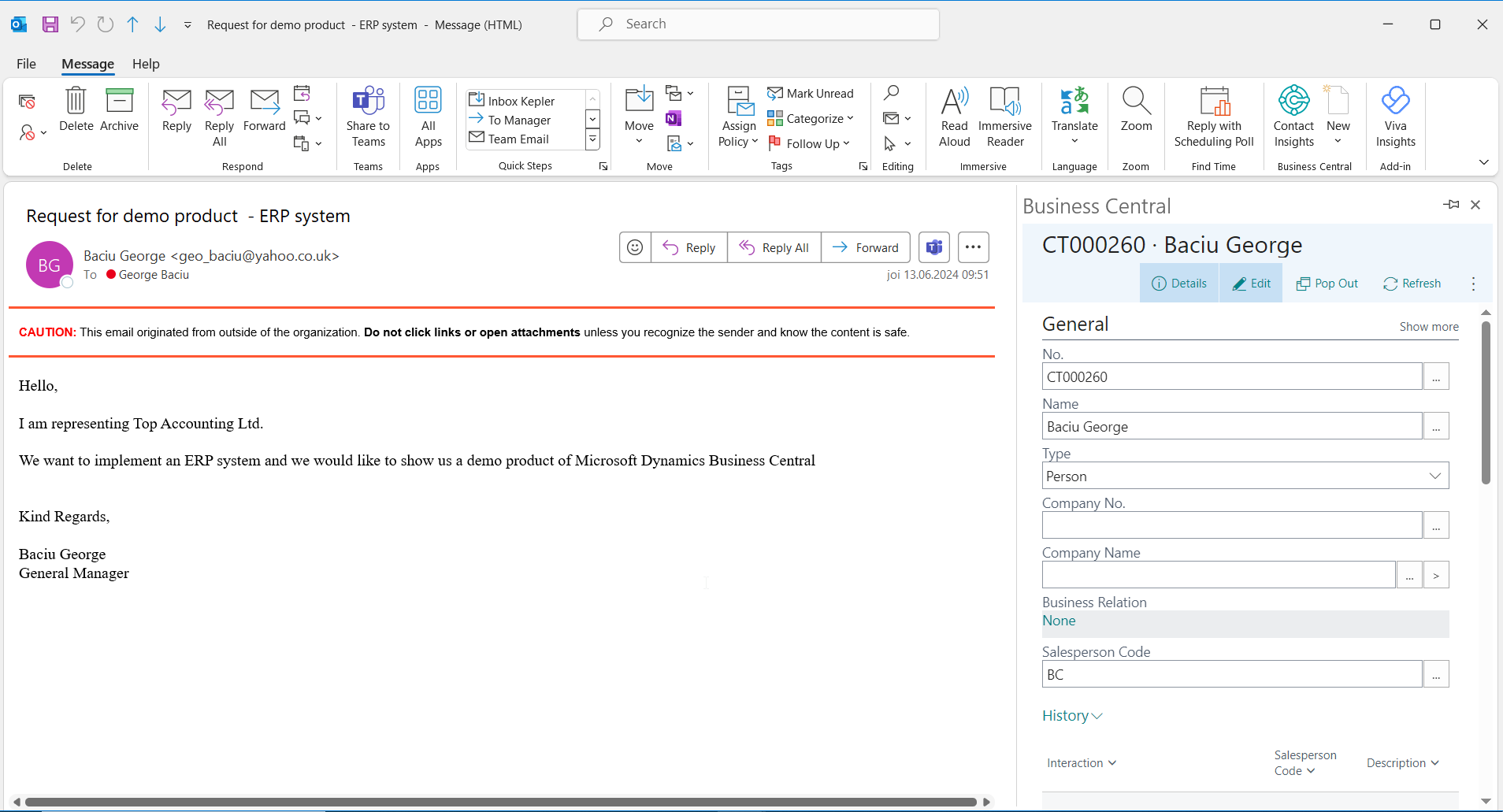Share this message to Teams

(368, 117)
